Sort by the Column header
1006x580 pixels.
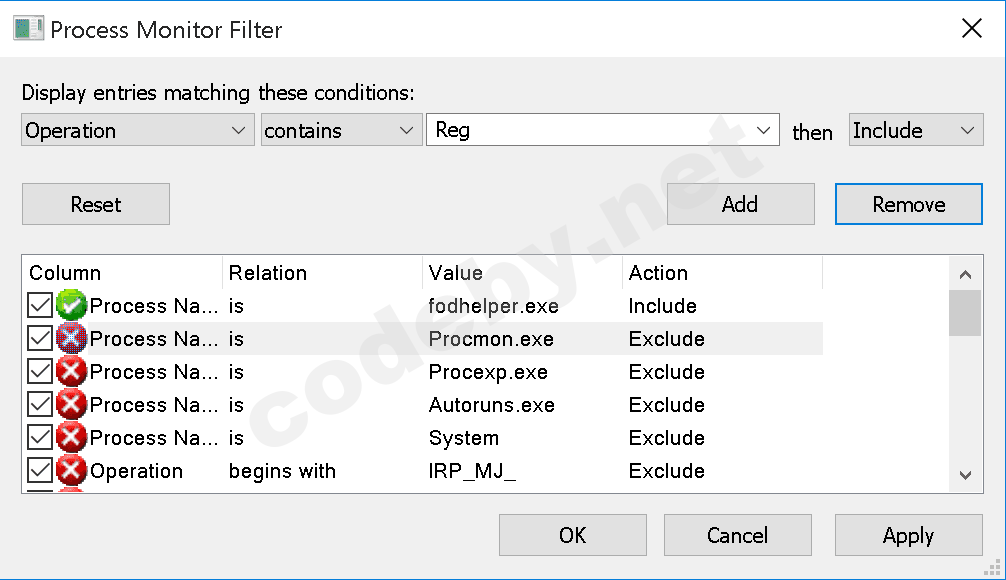[x=123, y=273]
